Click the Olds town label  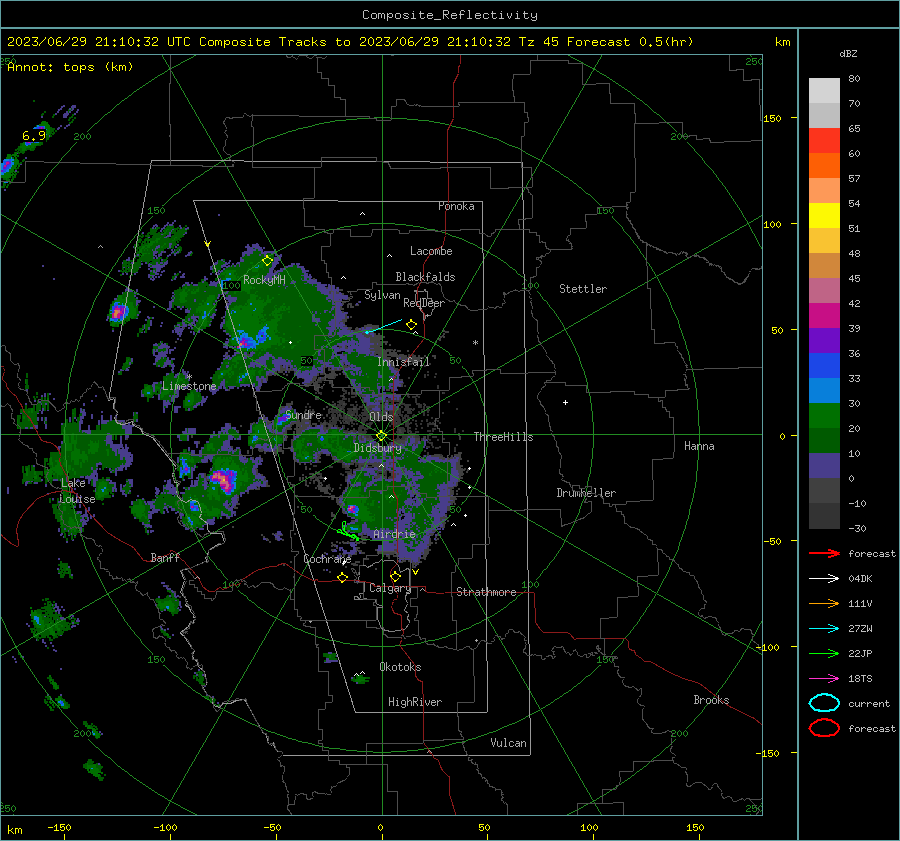381,417
